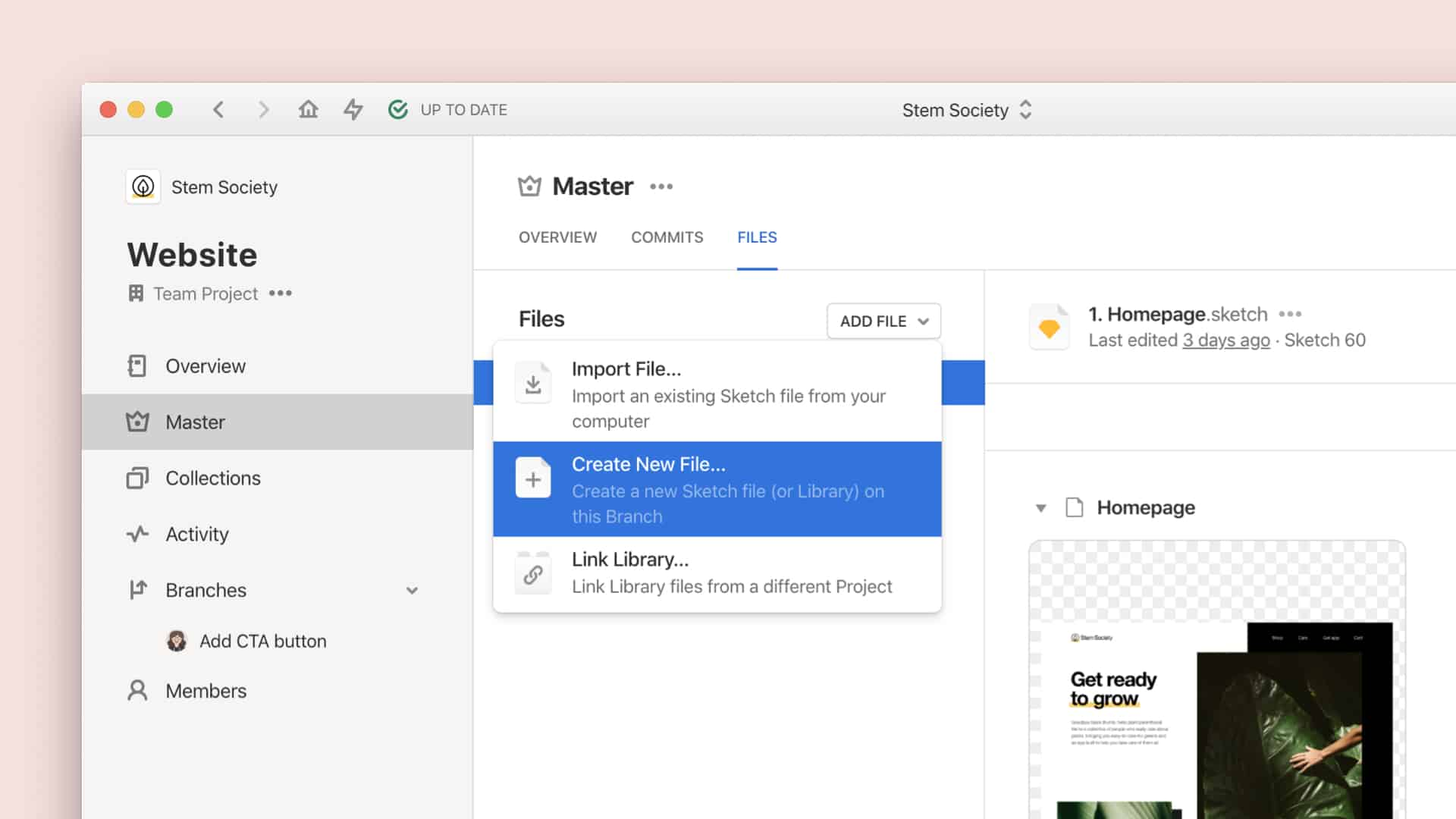This screenshot has width=1456, height=819.
Task: Click the lightning bolt activity icon
Action: pyautogui.click(x=353, y=110)
